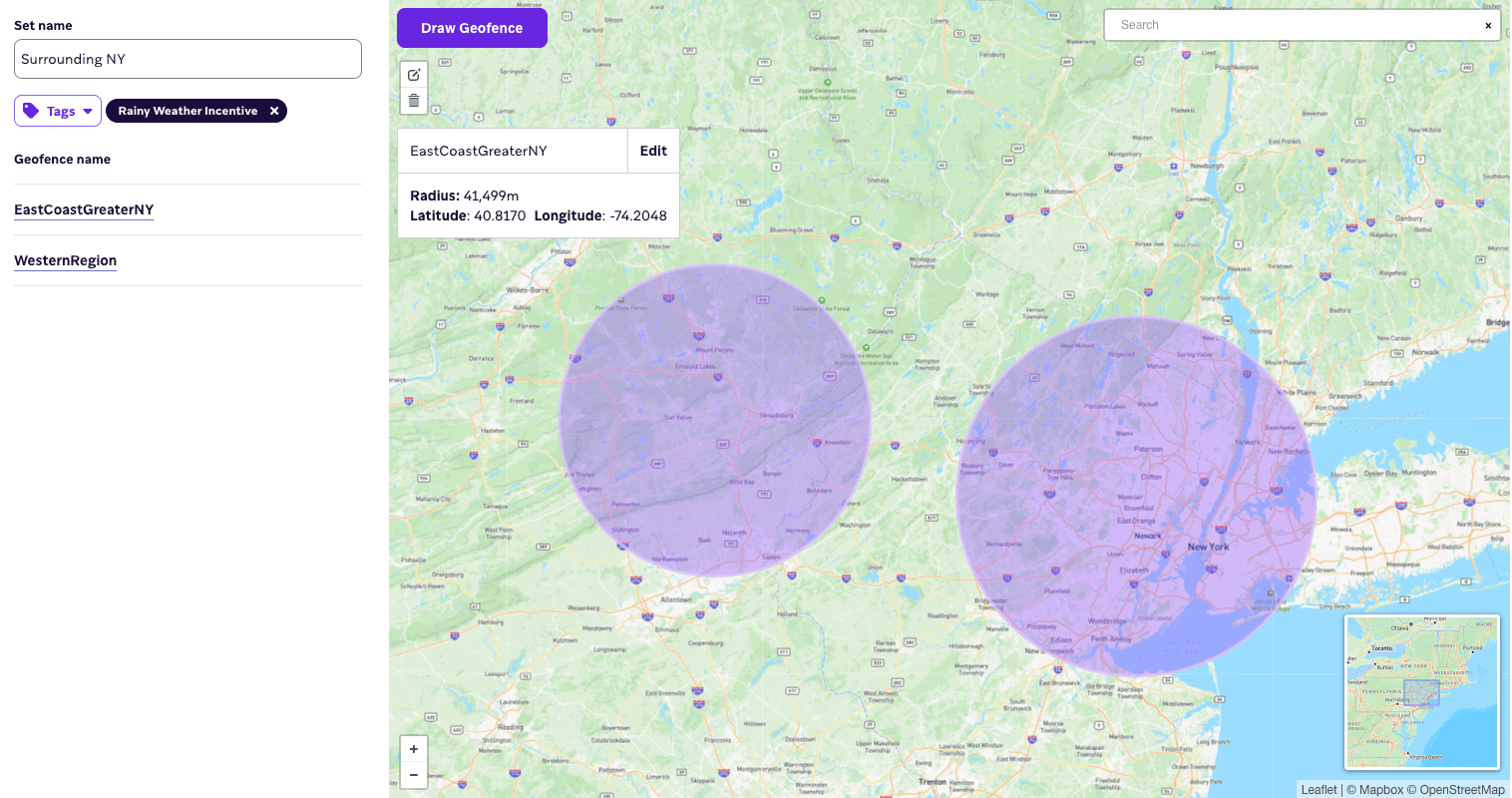
Task: Click the western purple geofence circle
Action: (716, 419)
